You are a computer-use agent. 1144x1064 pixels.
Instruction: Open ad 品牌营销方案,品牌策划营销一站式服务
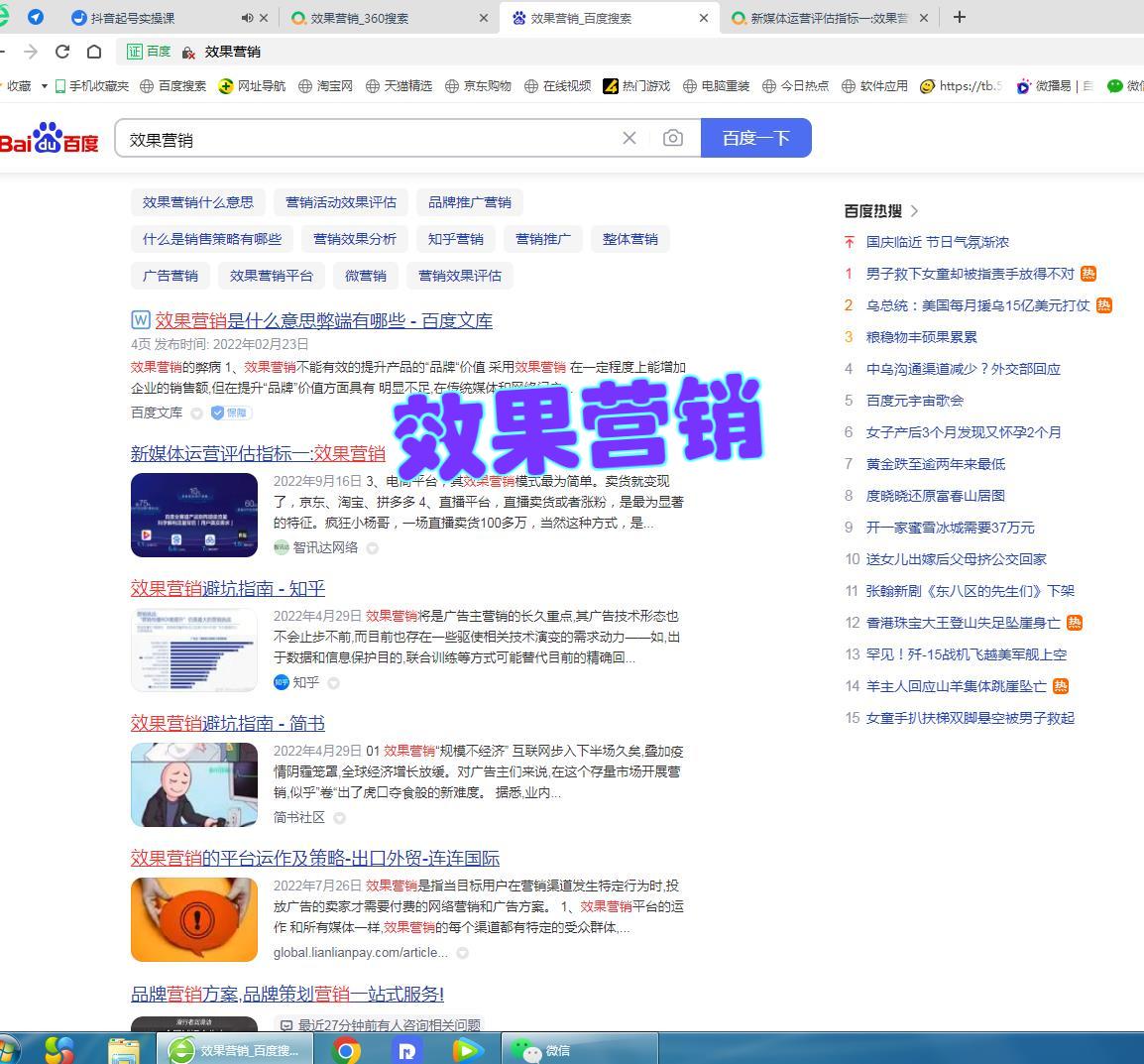[287, 994]
